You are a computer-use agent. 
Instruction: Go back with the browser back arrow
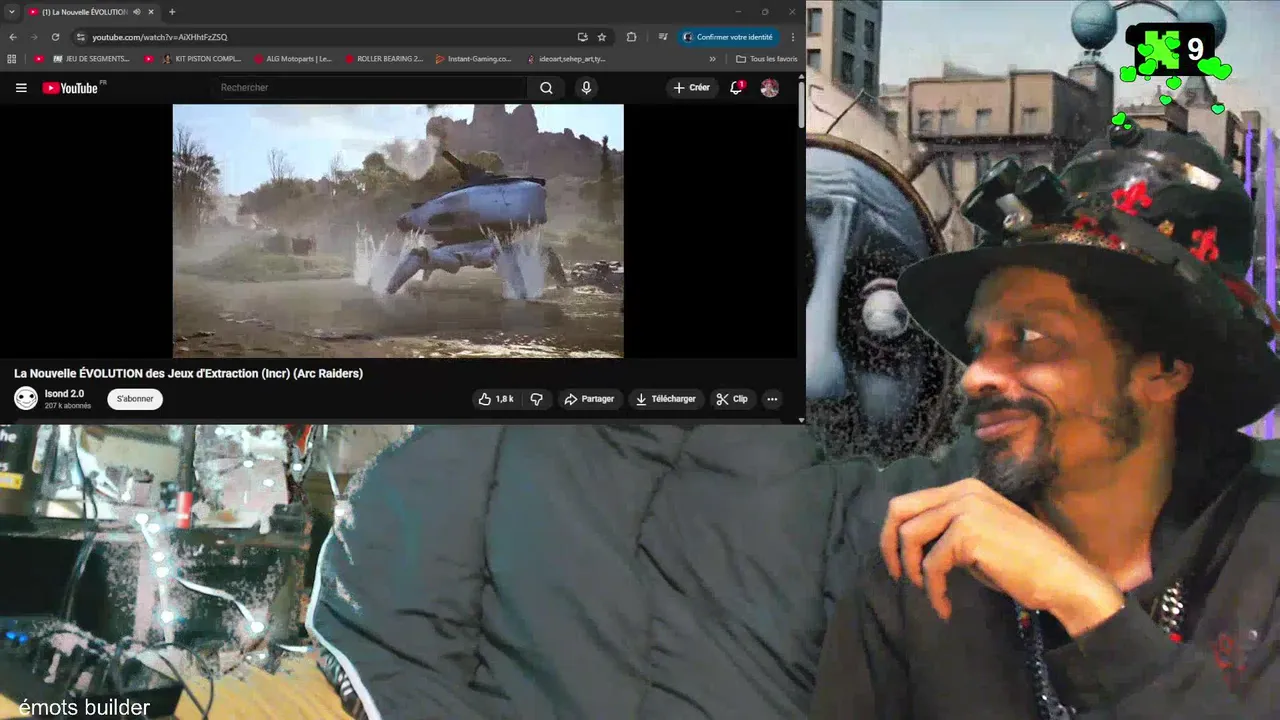coord(13,37)
